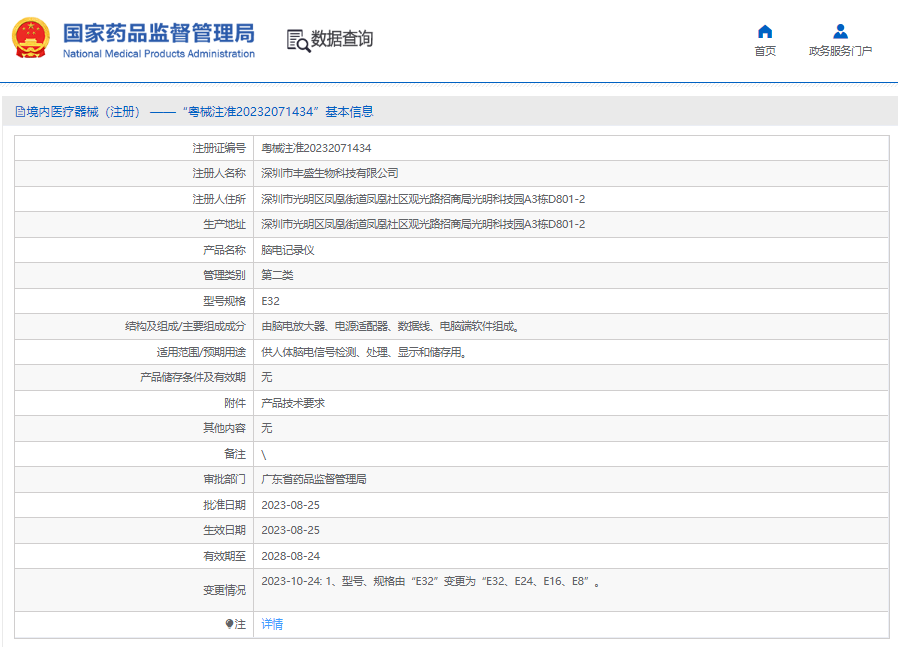The image size is (898, 647).
Task: Click the 产品储存条件及有效期 label
Action: pyautogui.click(x=192, y=377)
